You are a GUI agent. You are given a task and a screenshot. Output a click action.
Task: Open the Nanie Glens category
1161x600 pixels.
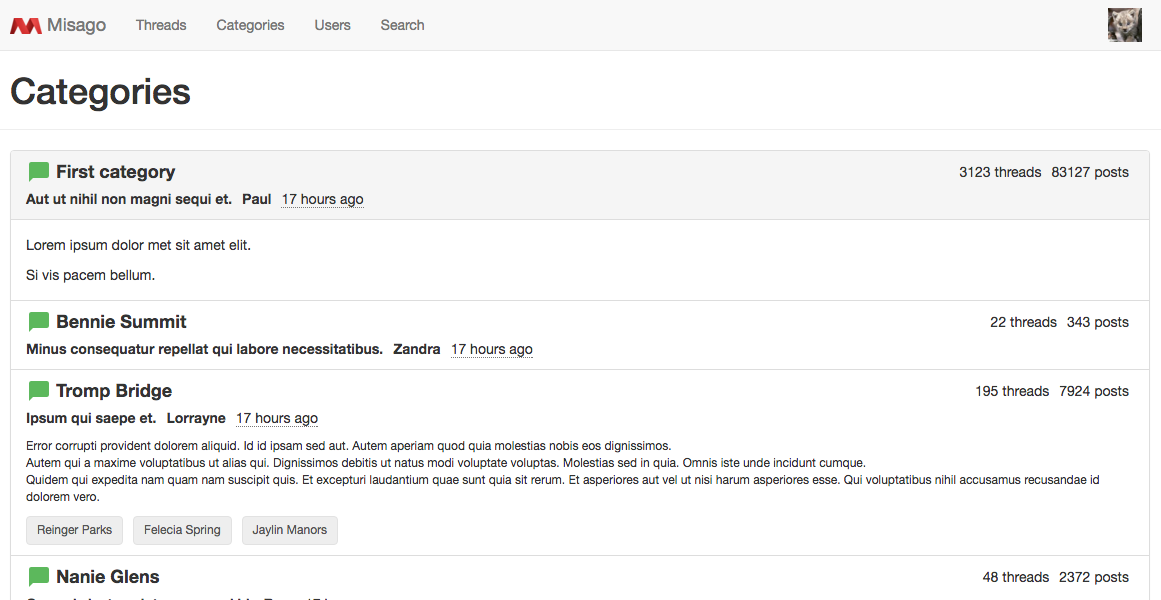(x=107, y=577)
